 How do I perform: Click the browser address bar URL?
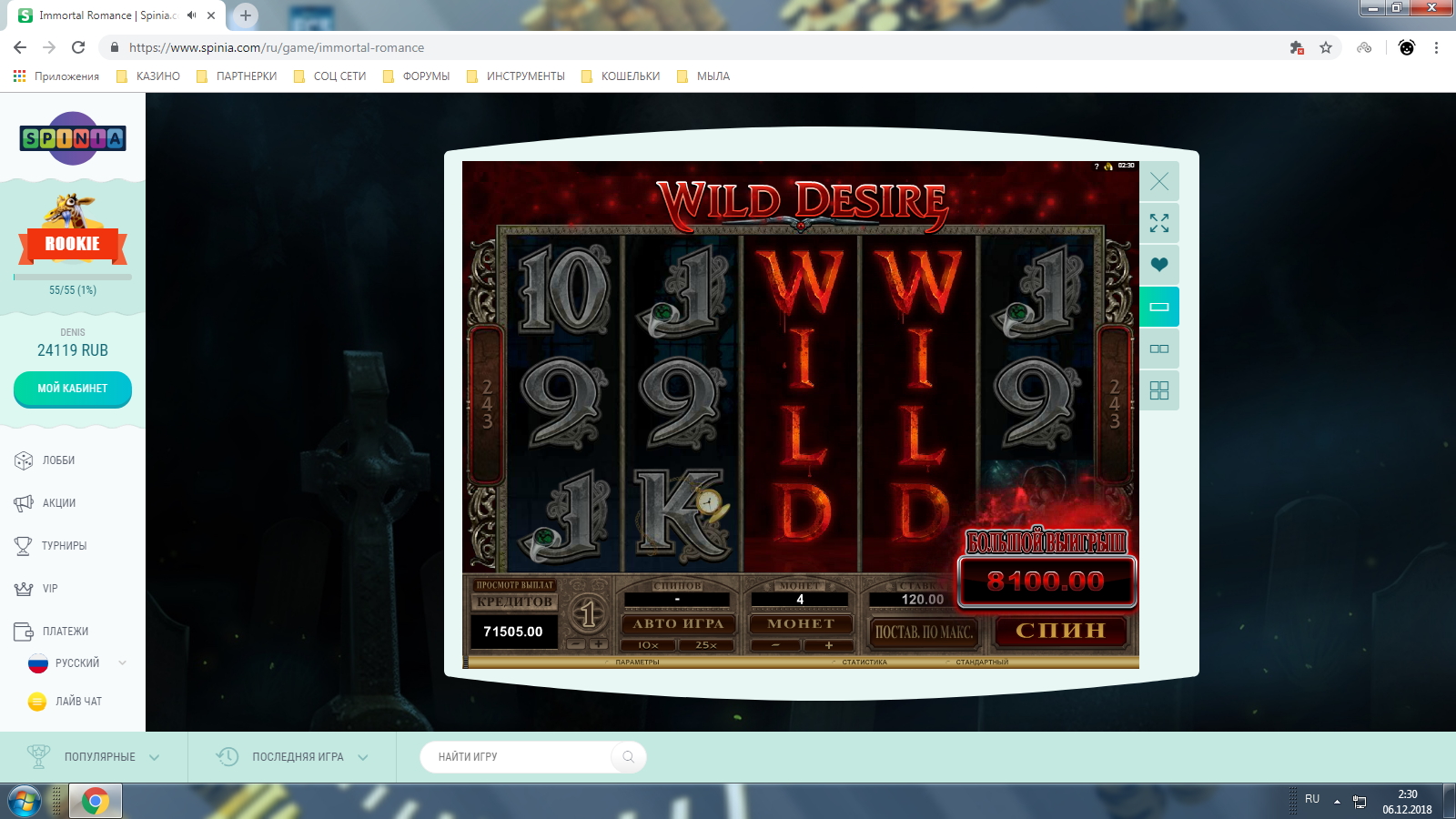point(277,47)
